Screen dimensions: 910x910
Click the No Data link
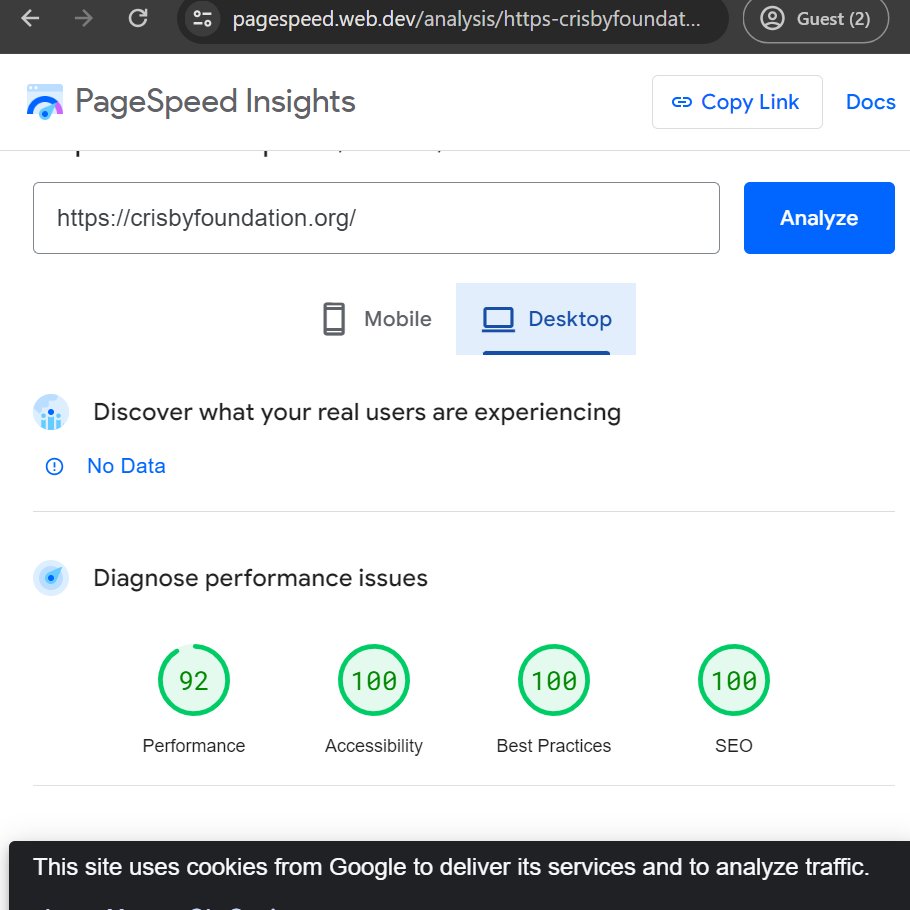pos(126,466)
